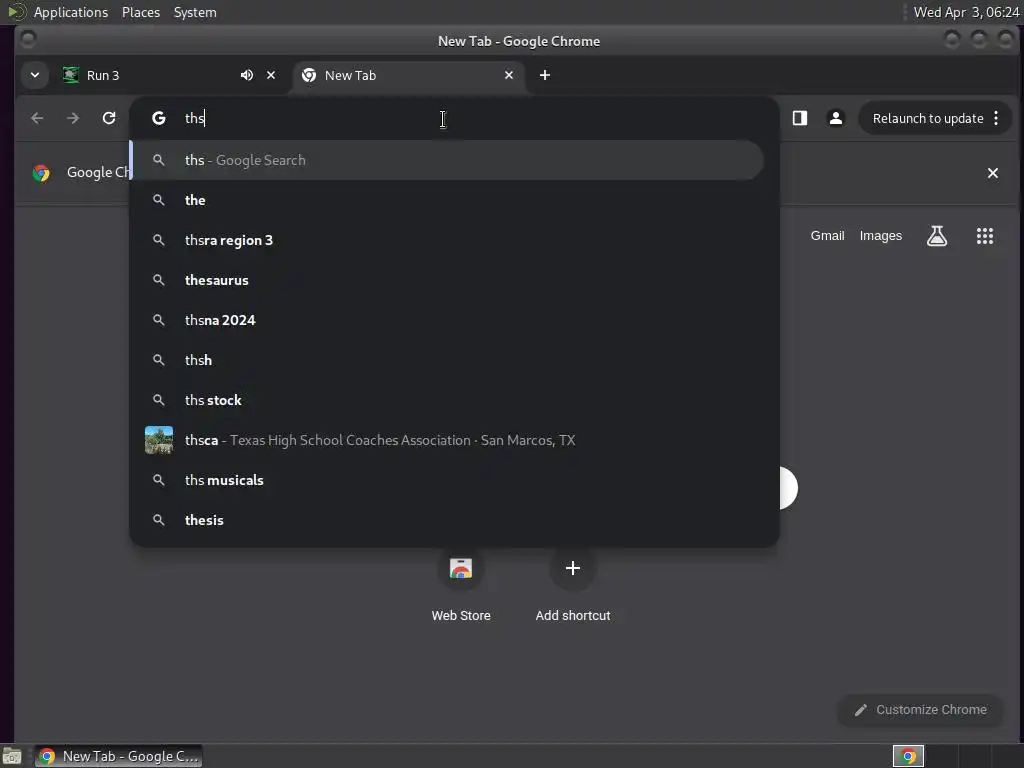The width and height of the screenshot is (1024, 768).
Task: Mute audio on the Run 3 tab
Action: pos(247,75)
